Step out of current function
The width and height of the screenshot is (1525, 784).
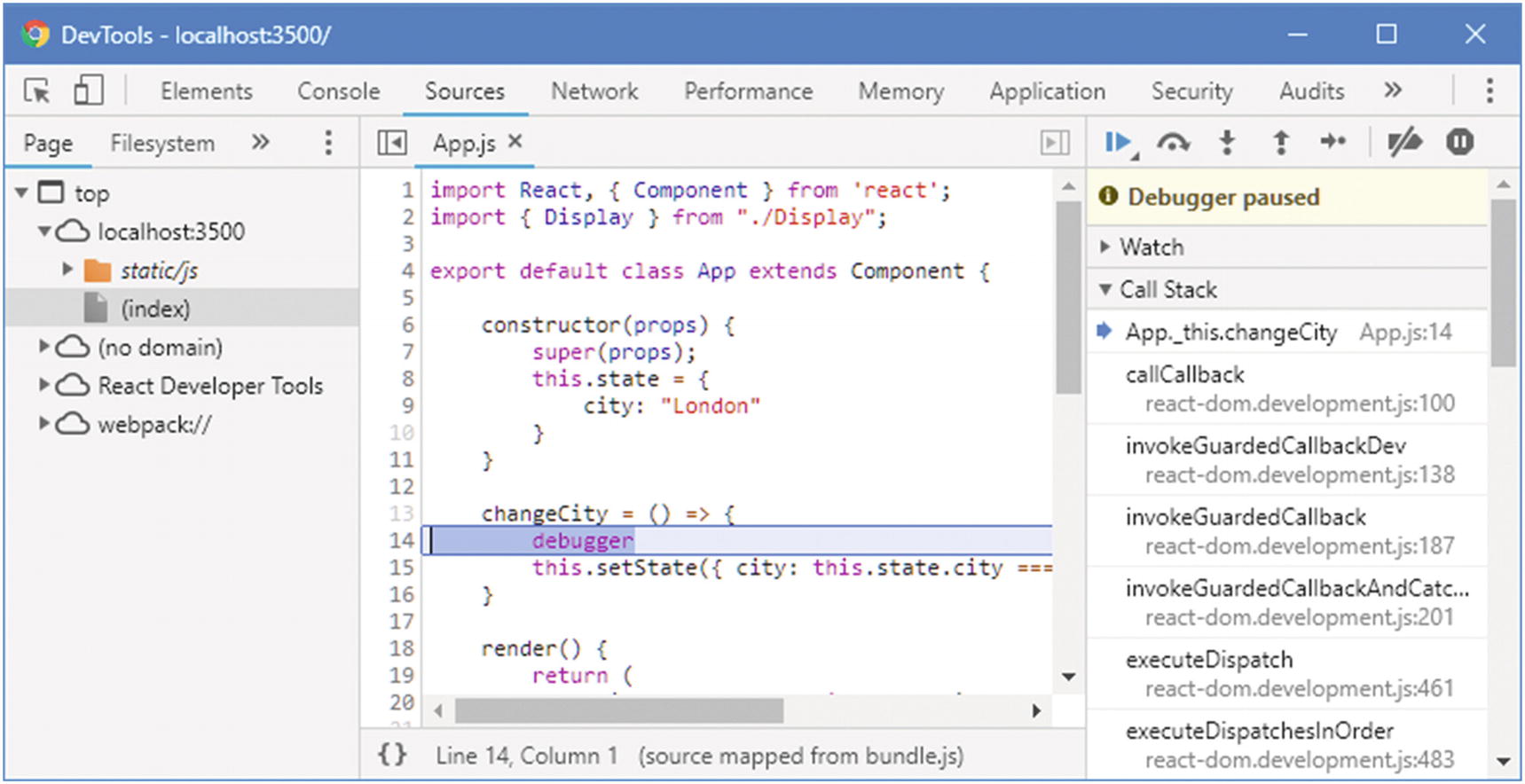[x=1280, y=143]
